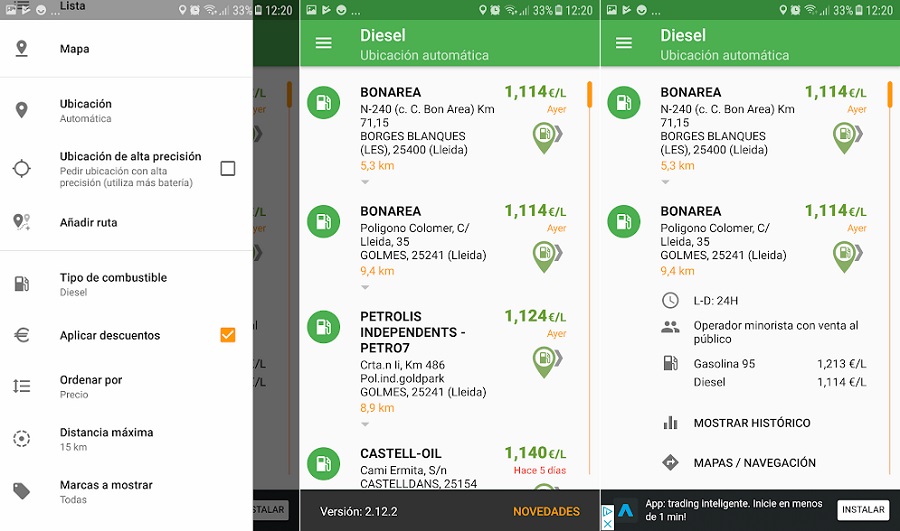Image resolution: width=900 pixels, height=531 pixels.
Task: Enable Ubicación de alta precisión checkbox
Action: [x=228, y=168]
